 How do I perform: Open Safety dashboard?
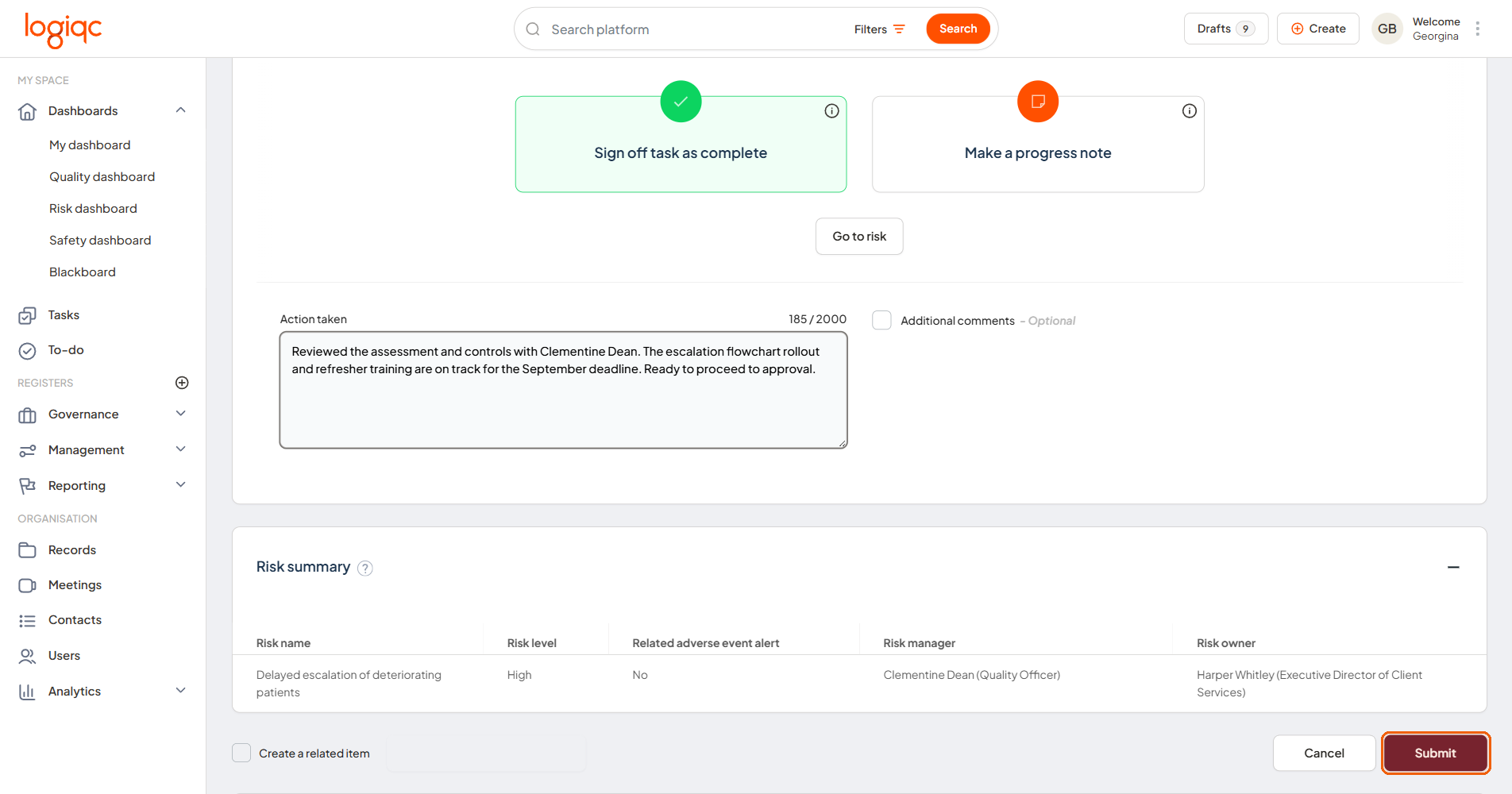(x=100, y=241)
